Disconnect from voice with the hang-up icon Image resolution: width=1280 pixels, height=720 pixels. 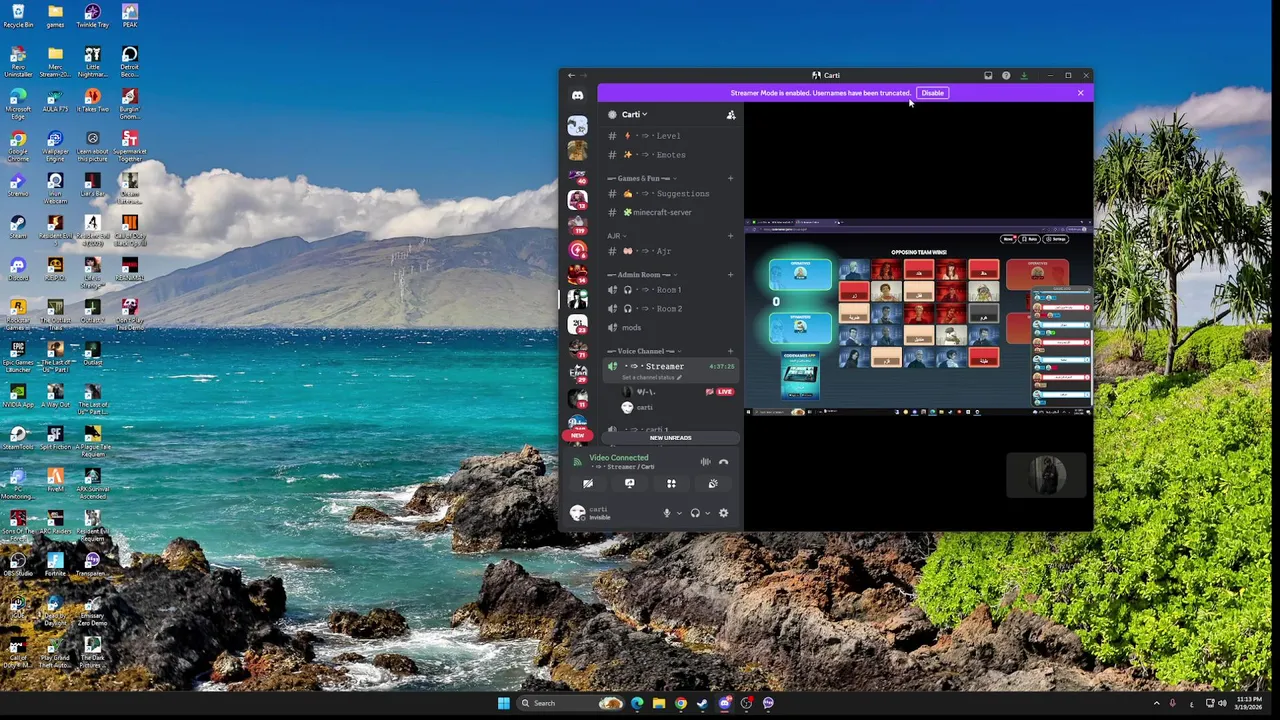coord(723,462)
